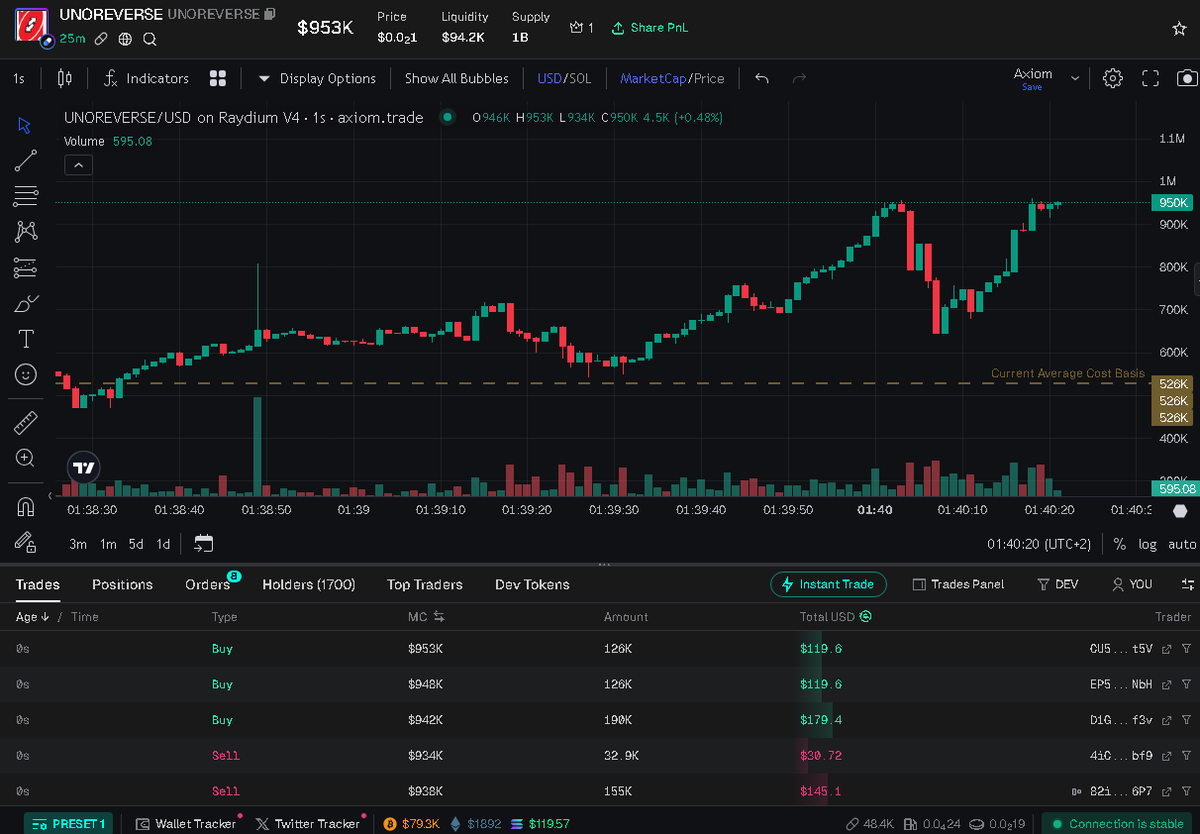Screen dimensions: 1200x834
Task: Open the Holders (1700) tab
Action: tap(308, 584)
